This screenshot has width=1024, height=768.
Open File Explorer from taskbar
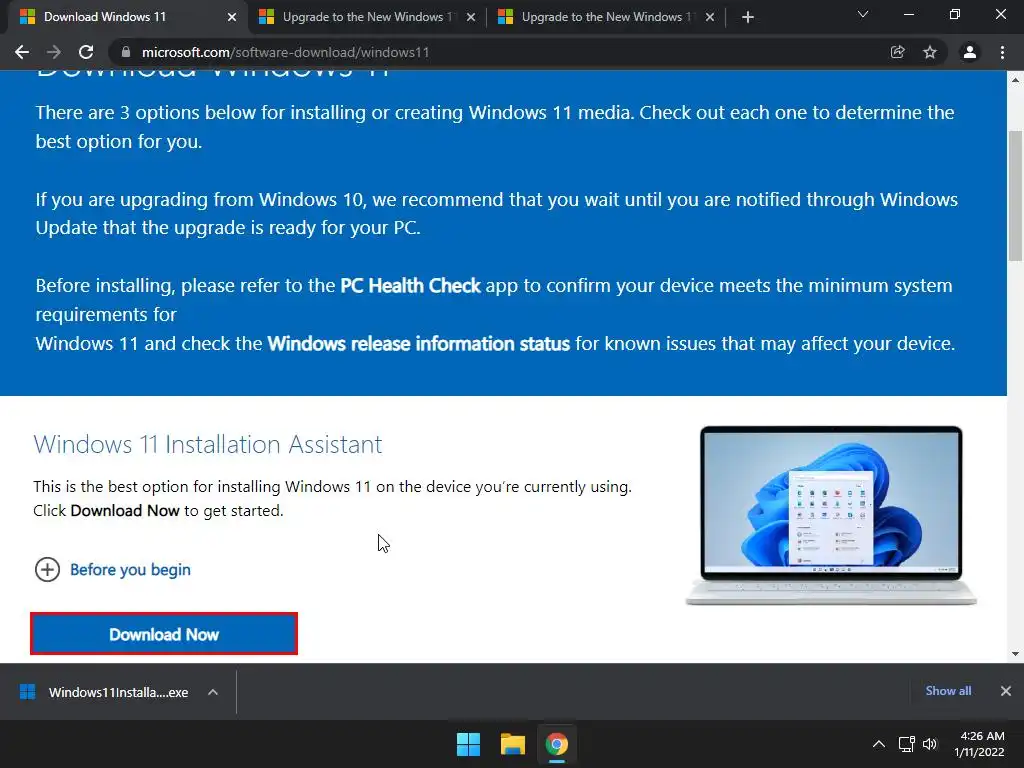513,744
